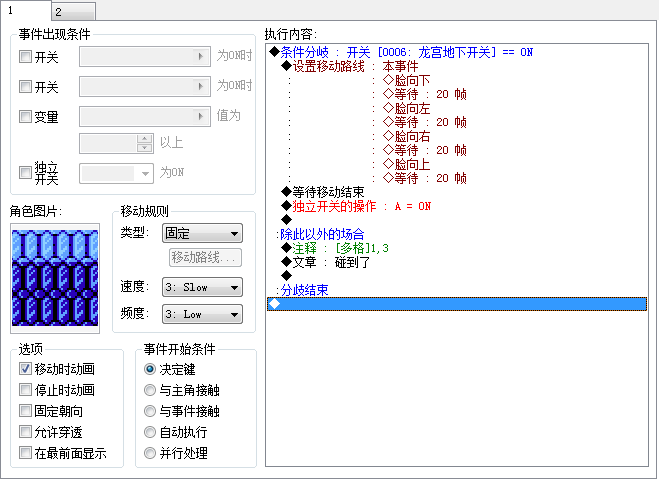The width and height of the screenshot is (659, 480).
Task: Choose 与主角接触 as trigger
Action: tap(150, 390)
